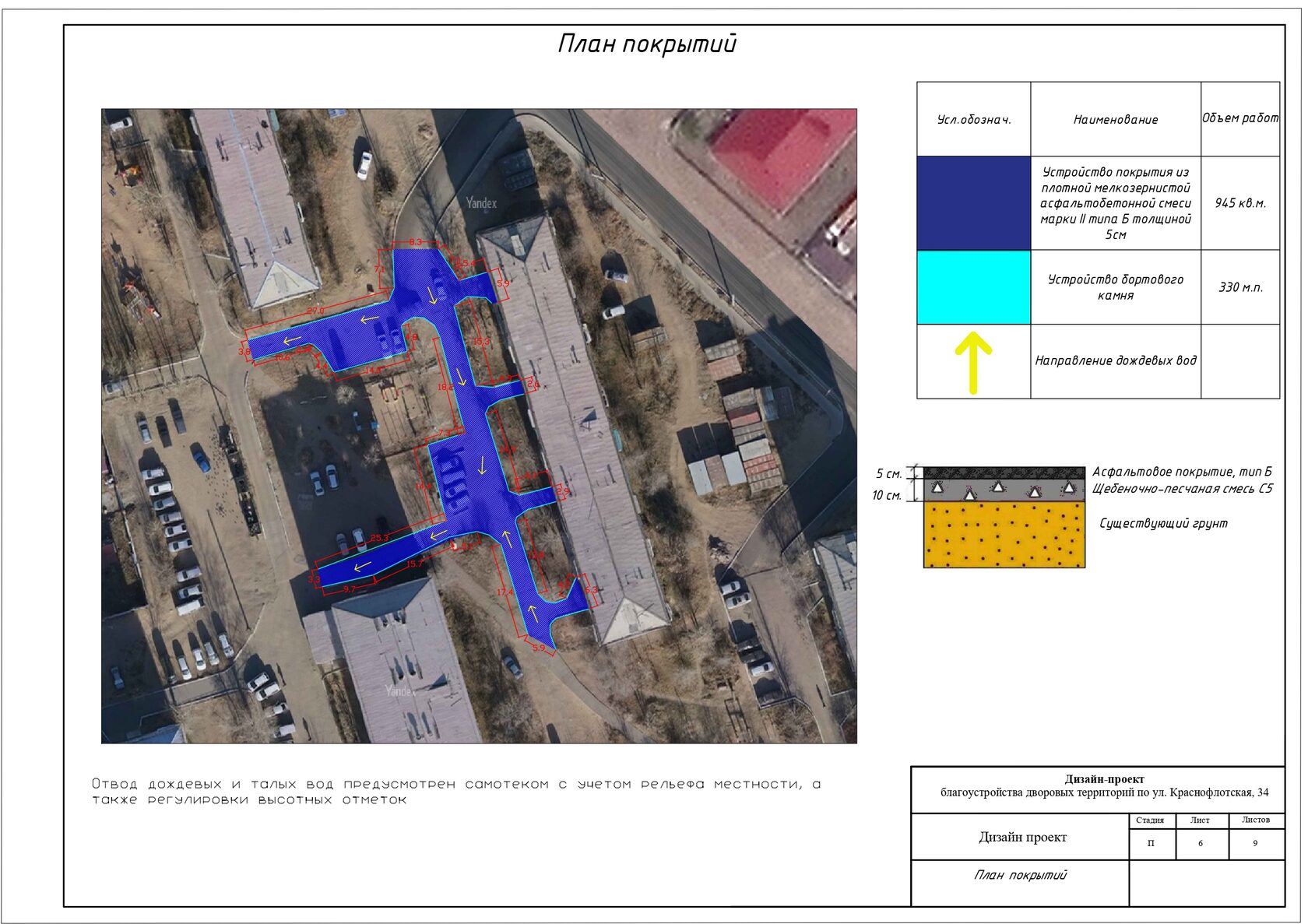Click the '330 м.п.' volume cell
The width and height of the screenshot is (1308, 924).
1240,287
